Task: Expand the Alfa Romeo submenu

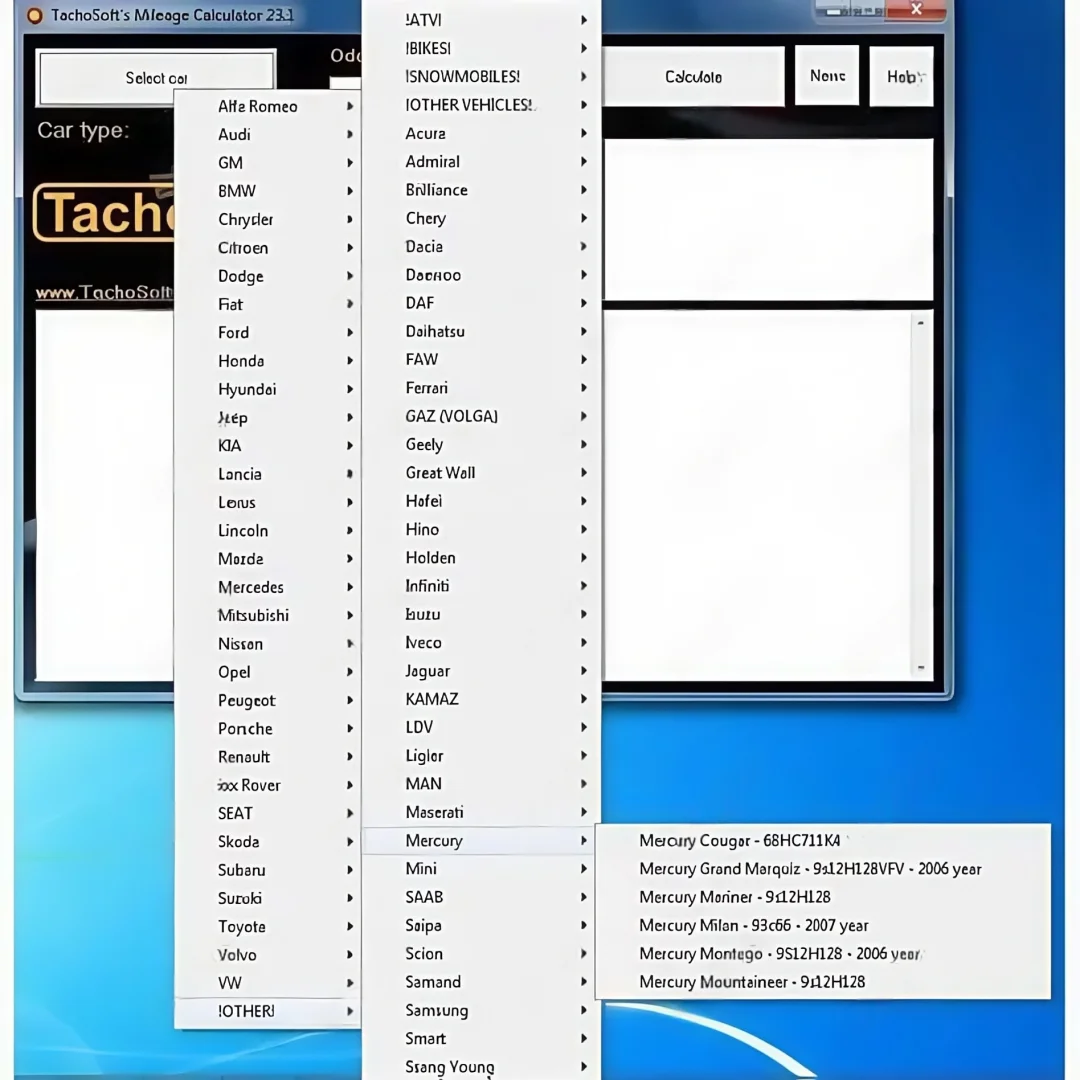Action: click(267, 106)
